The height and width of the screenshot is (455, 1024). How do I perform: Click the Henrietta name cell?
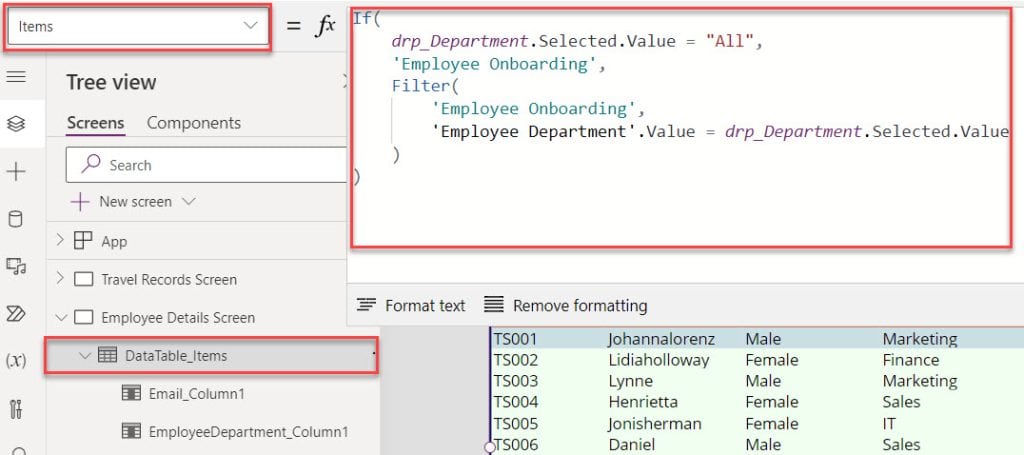[643, 401]
